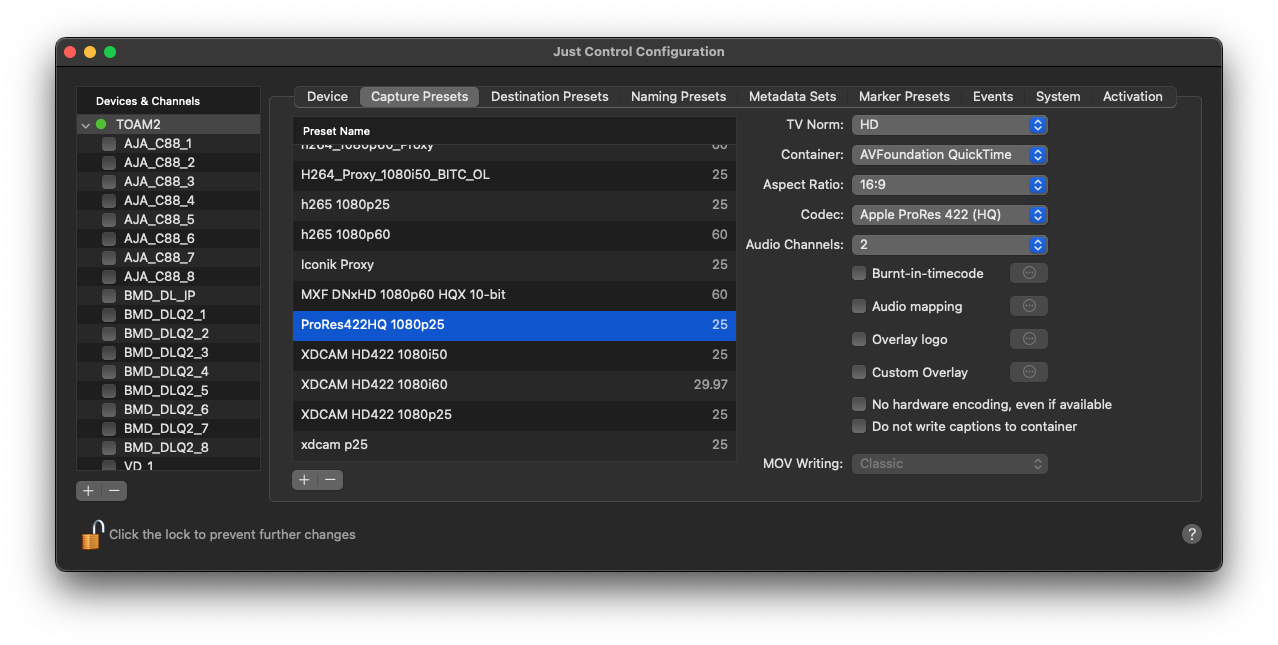The image size is (1278, 645).
Task: Select BMD_DLQ2_1 channel row
Action: [x=168, y=315]
